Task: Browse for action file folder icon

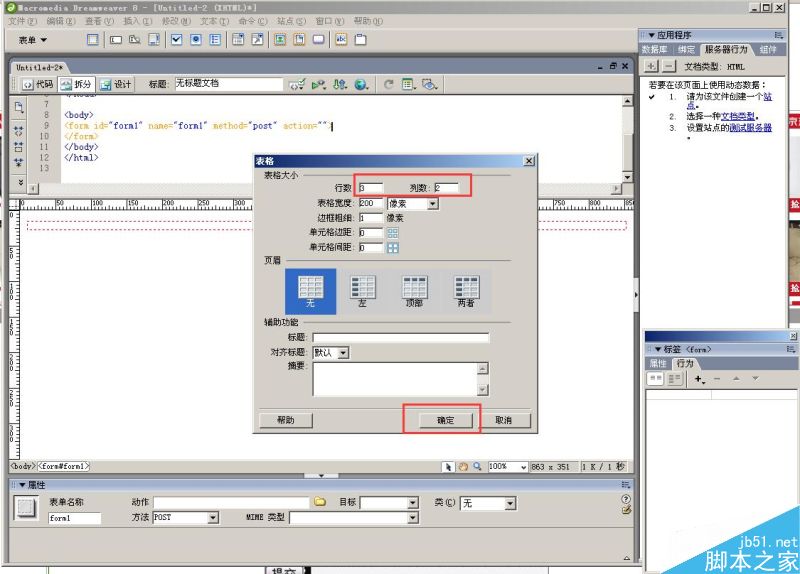Action: [x=320, y=502]
